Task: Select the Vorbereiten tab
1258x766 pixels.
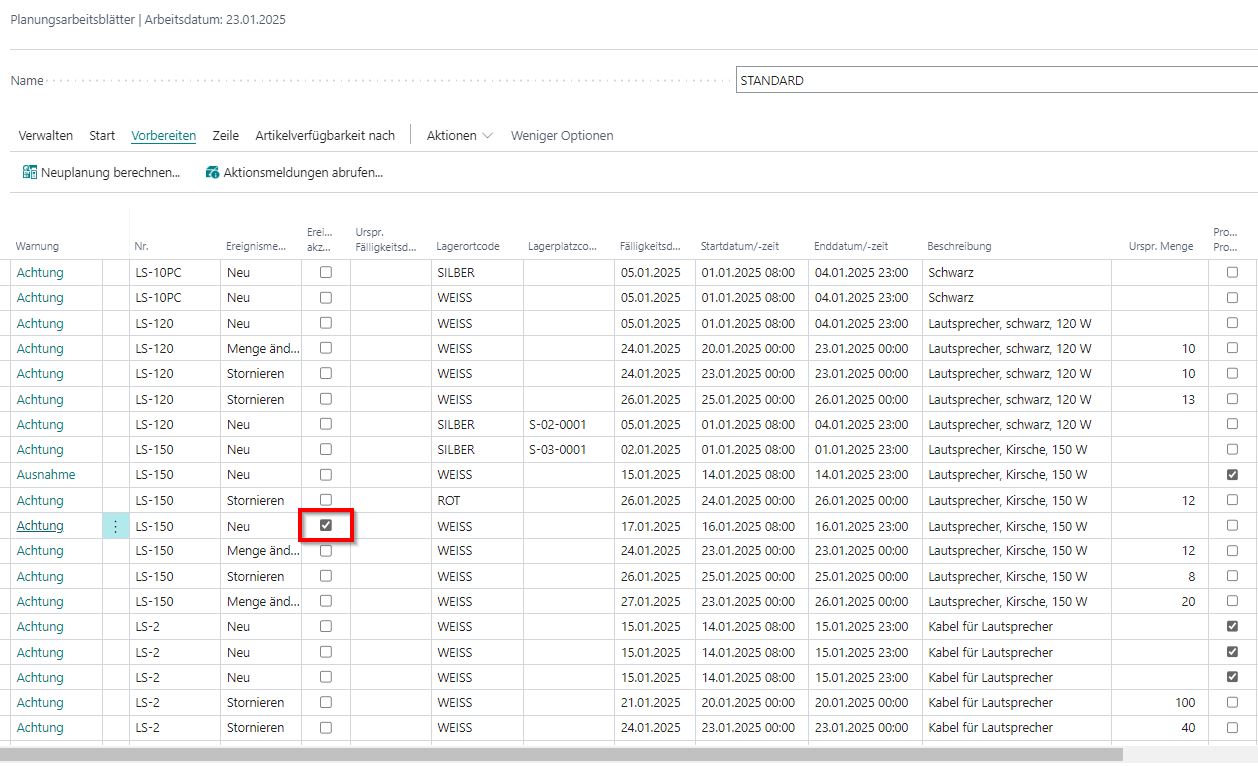Action: tap(164, 135)
